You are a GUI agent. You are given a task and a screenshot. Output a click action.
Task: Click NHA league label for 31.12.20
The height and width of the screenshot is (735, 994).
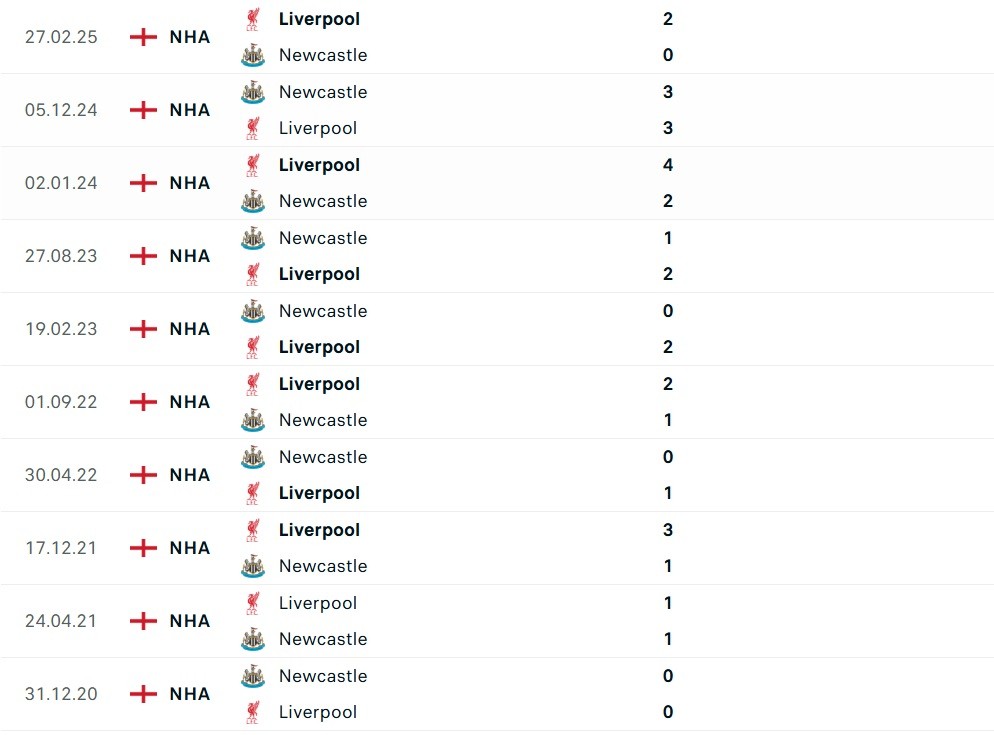point(190,694)
